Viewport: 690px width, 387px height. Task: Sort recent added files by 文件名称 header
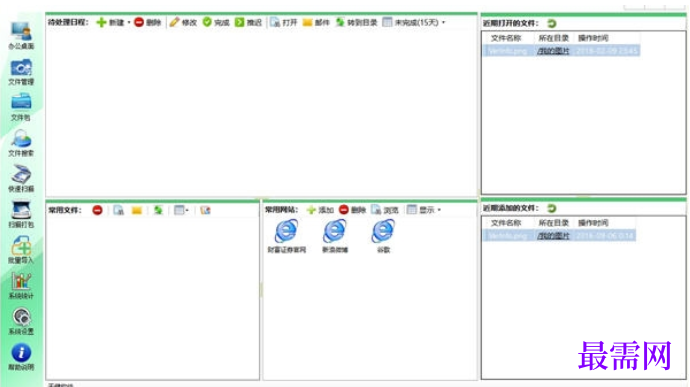tap(506, 223)
